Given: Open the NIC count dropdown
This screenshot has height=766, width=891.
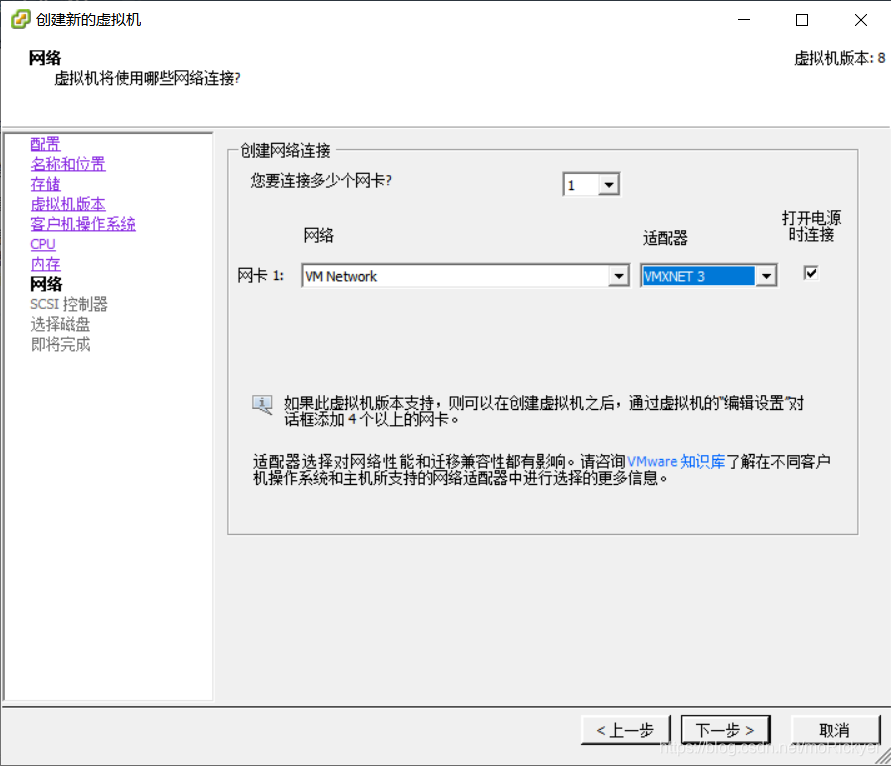Looking at the screenshot, I should (609, 184).
